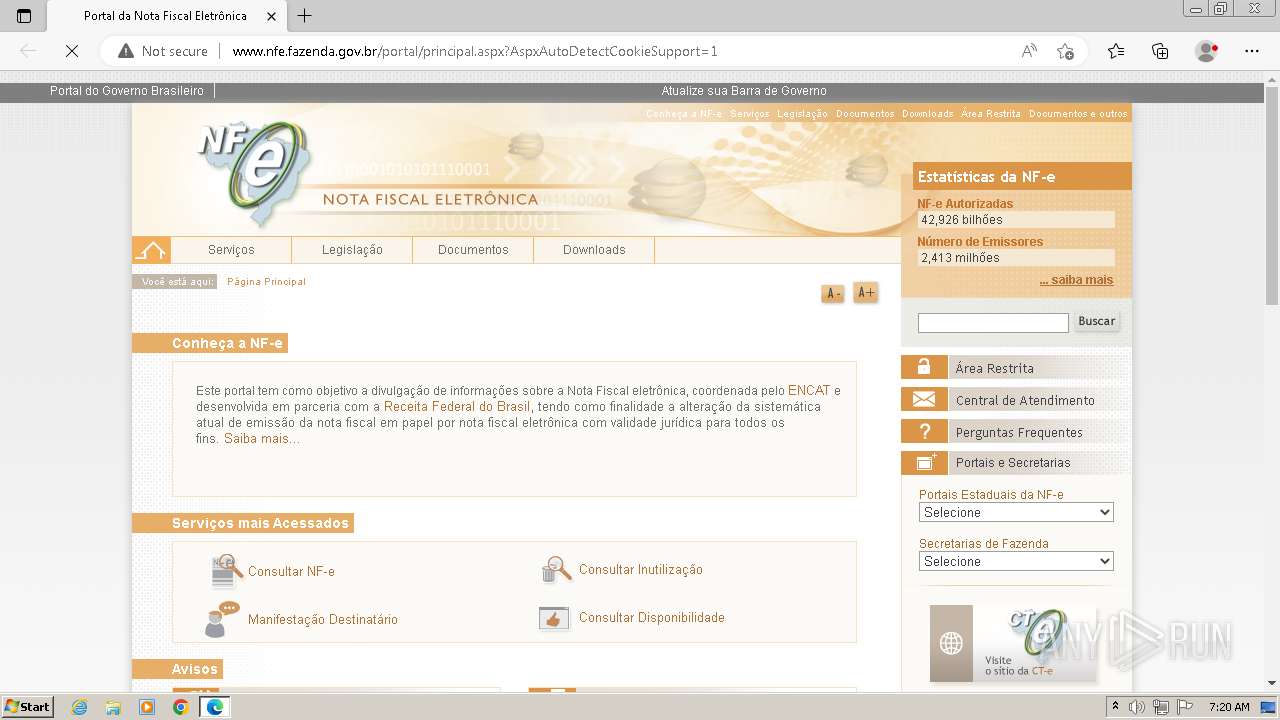
Task: Click the Consultar Inutilização icon
Action: (556, 570)
